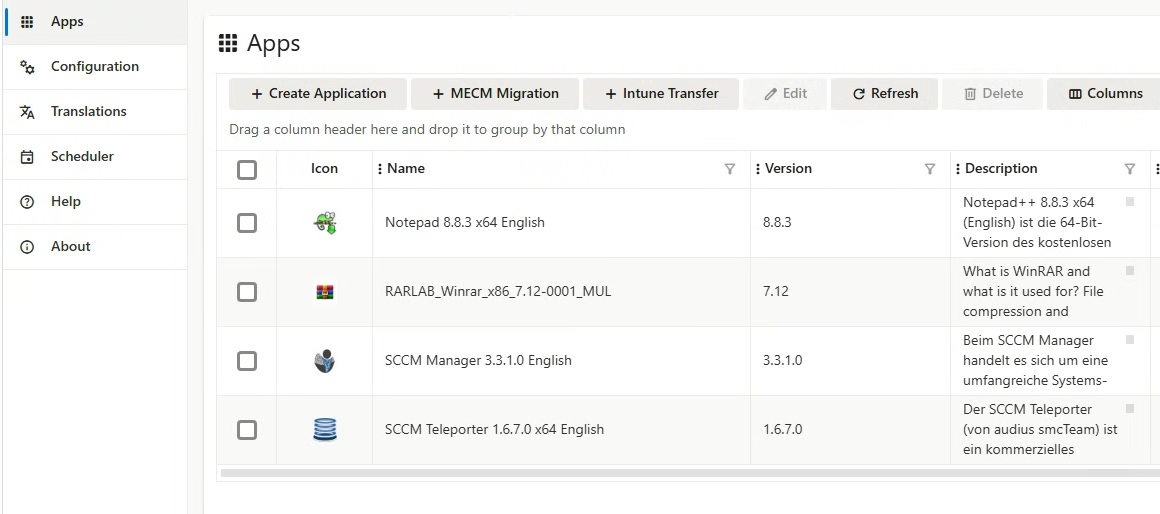Click the trash icon on the Delete button
Image resolution: width=1160 pixels, height=514 pixels.
[970, 94]
